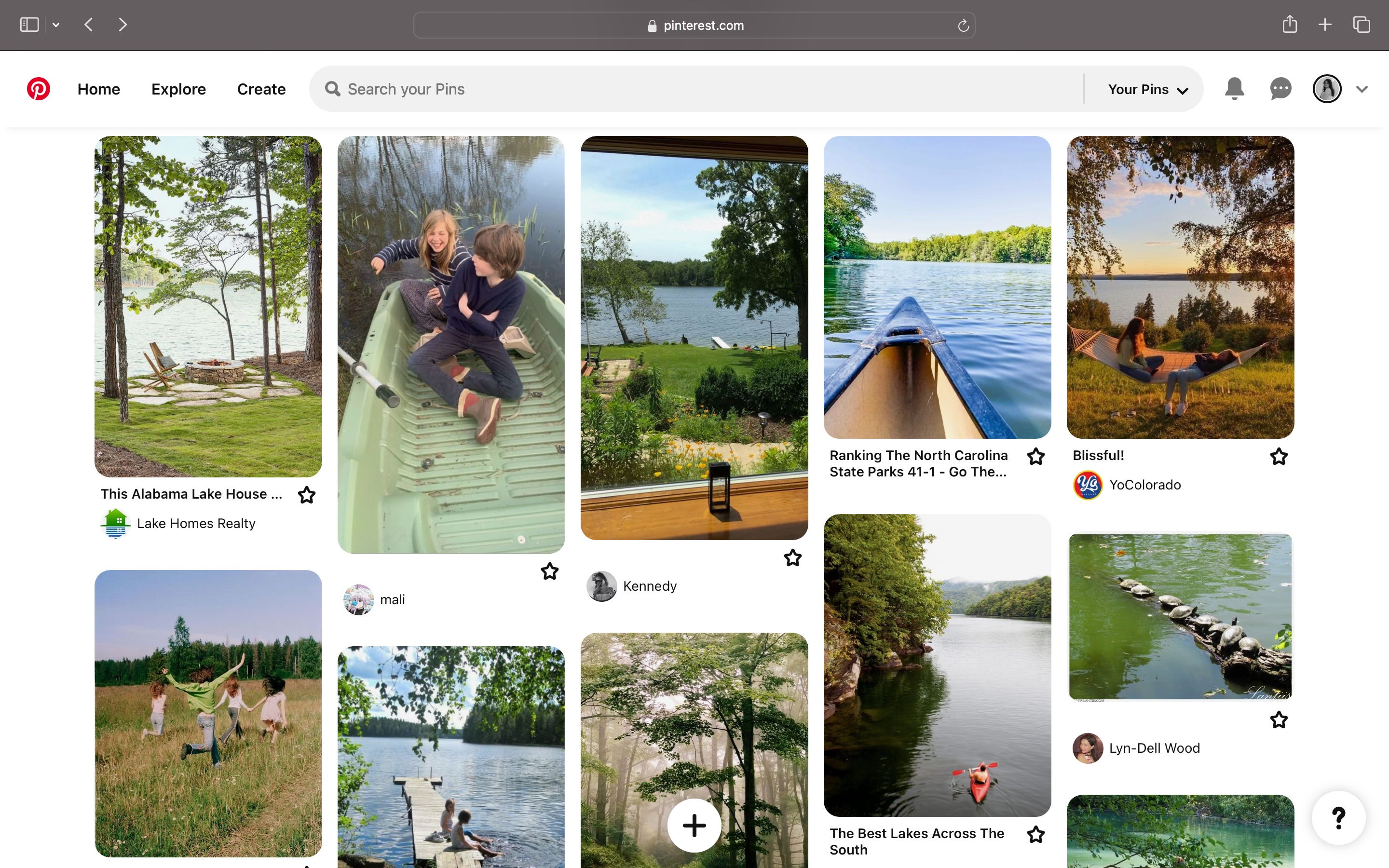Open your profile avatar
Viewport: 1389px width, 868px height.
click(x=1327, y=89)
